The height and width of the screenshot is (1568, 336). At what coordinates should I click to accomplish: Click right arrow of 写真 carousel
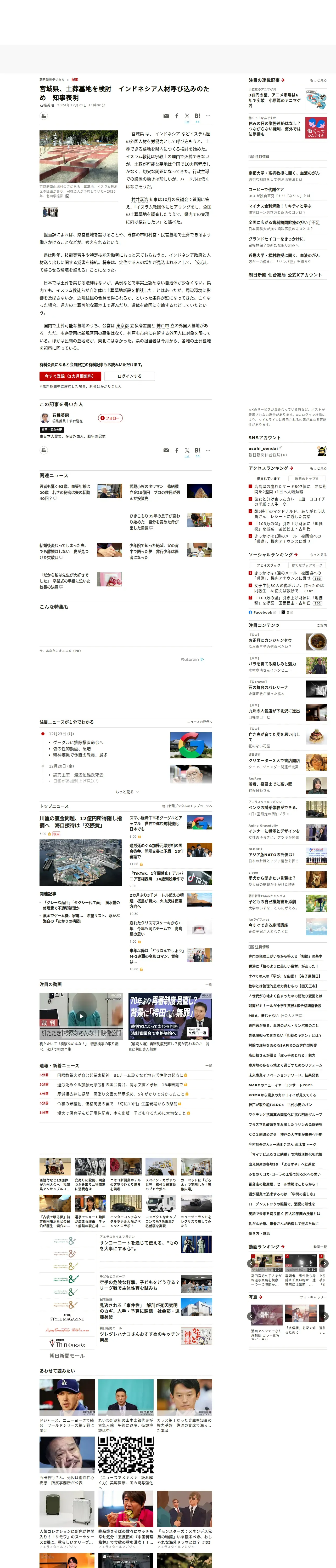tap(324, 1316)
